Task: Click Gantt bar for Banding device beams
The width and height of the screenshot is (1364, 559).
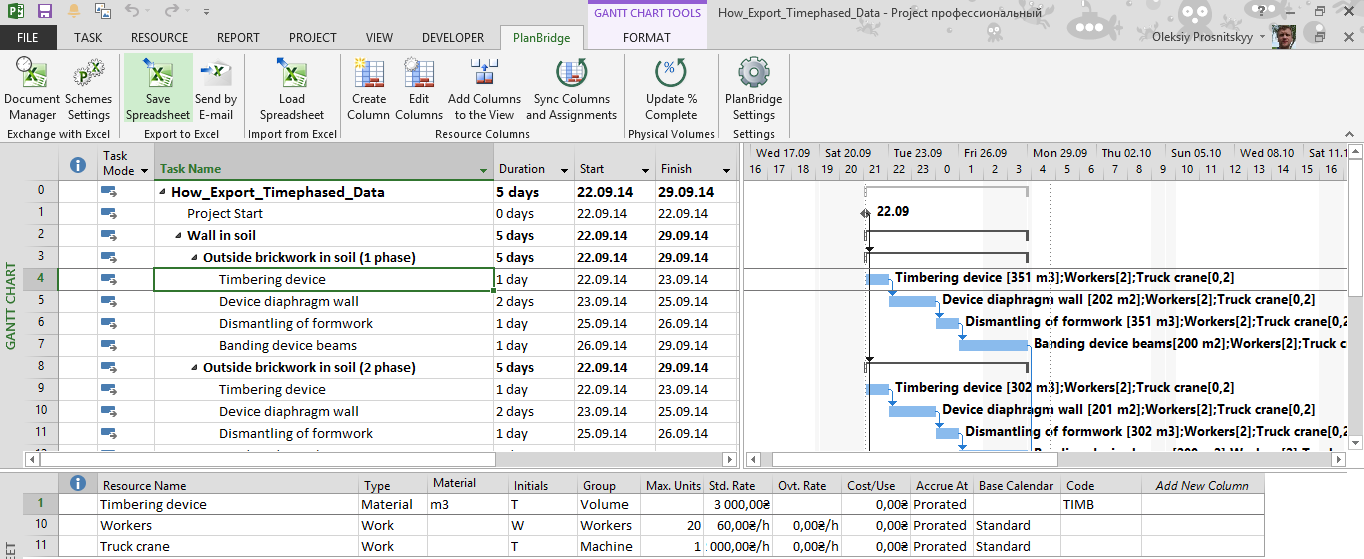Action: pos(994,345)
